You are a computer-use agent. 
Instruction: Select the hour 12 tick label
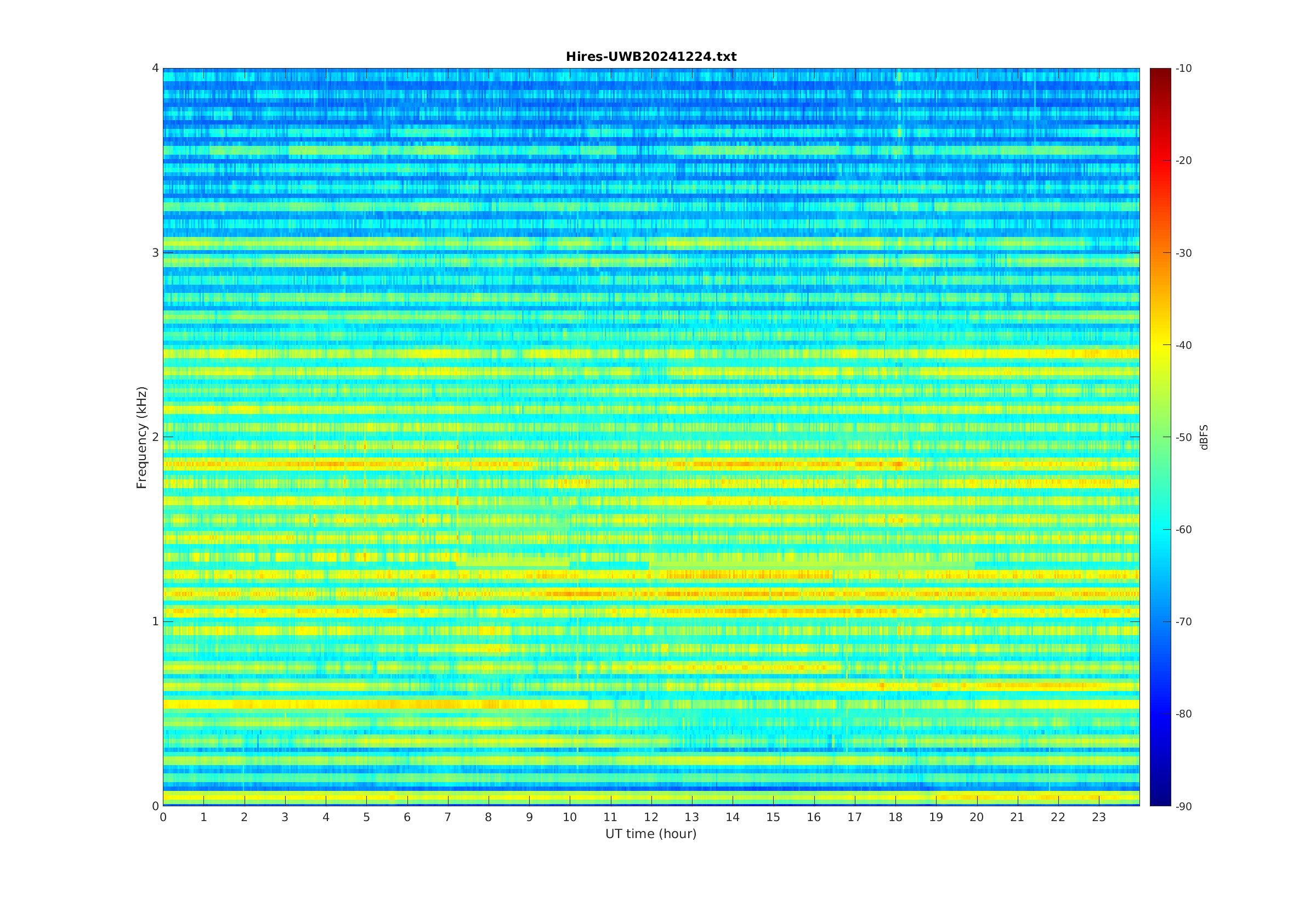point(651,817)
